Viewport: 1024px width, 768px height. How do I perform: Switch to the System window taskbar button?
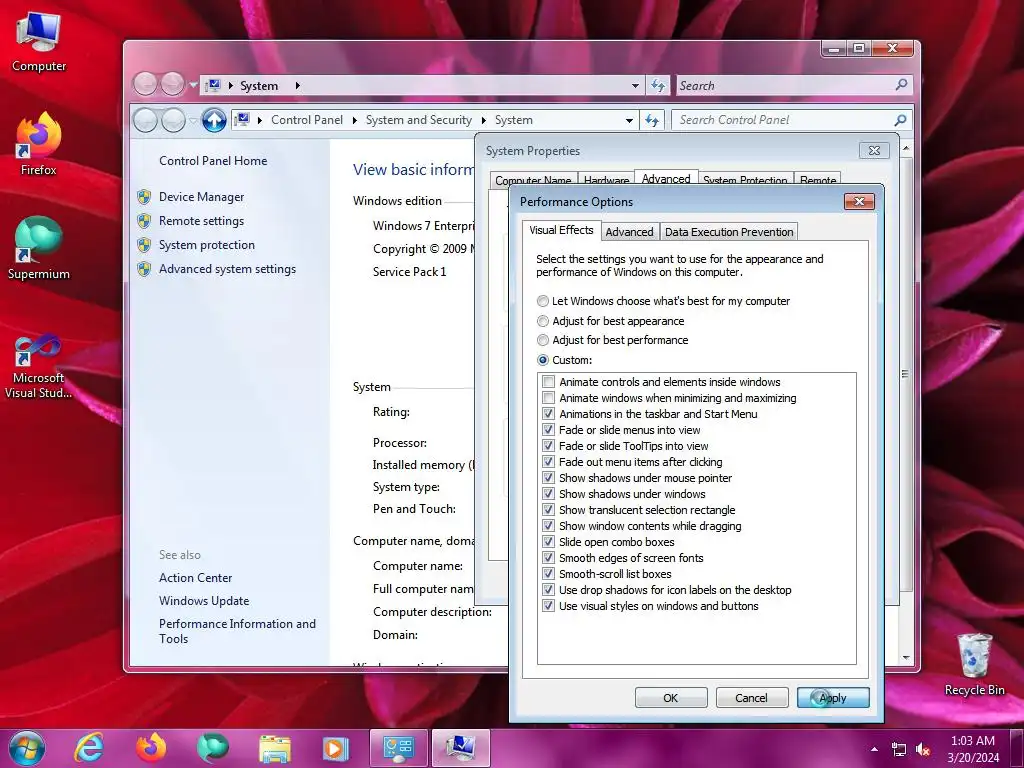460,748
